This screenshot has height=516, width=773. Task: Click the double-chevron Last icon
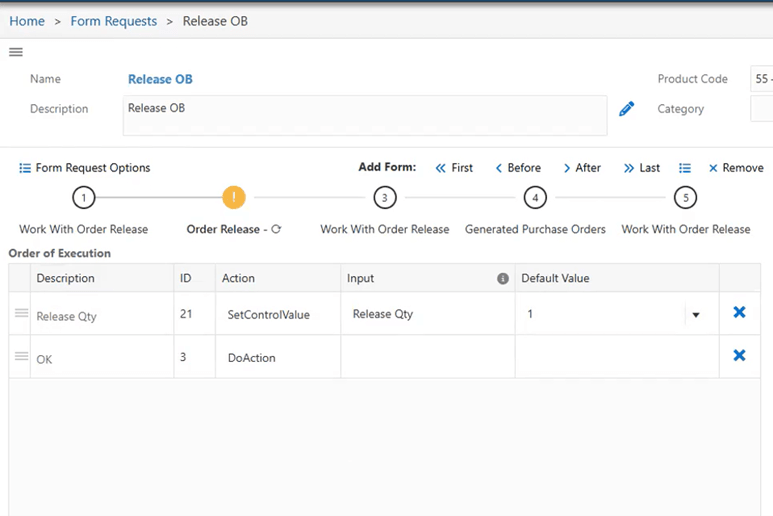629,168
